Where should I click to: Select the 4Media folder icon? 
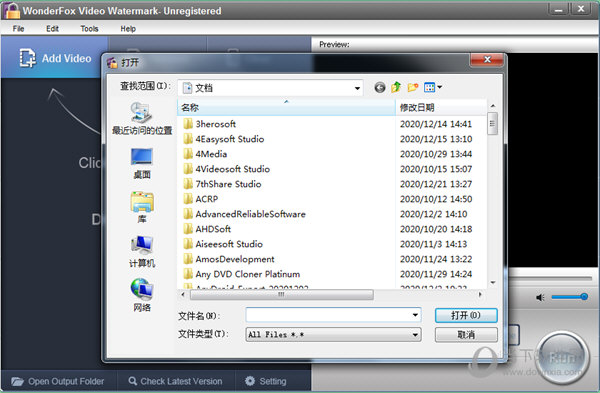pos(188,154)
